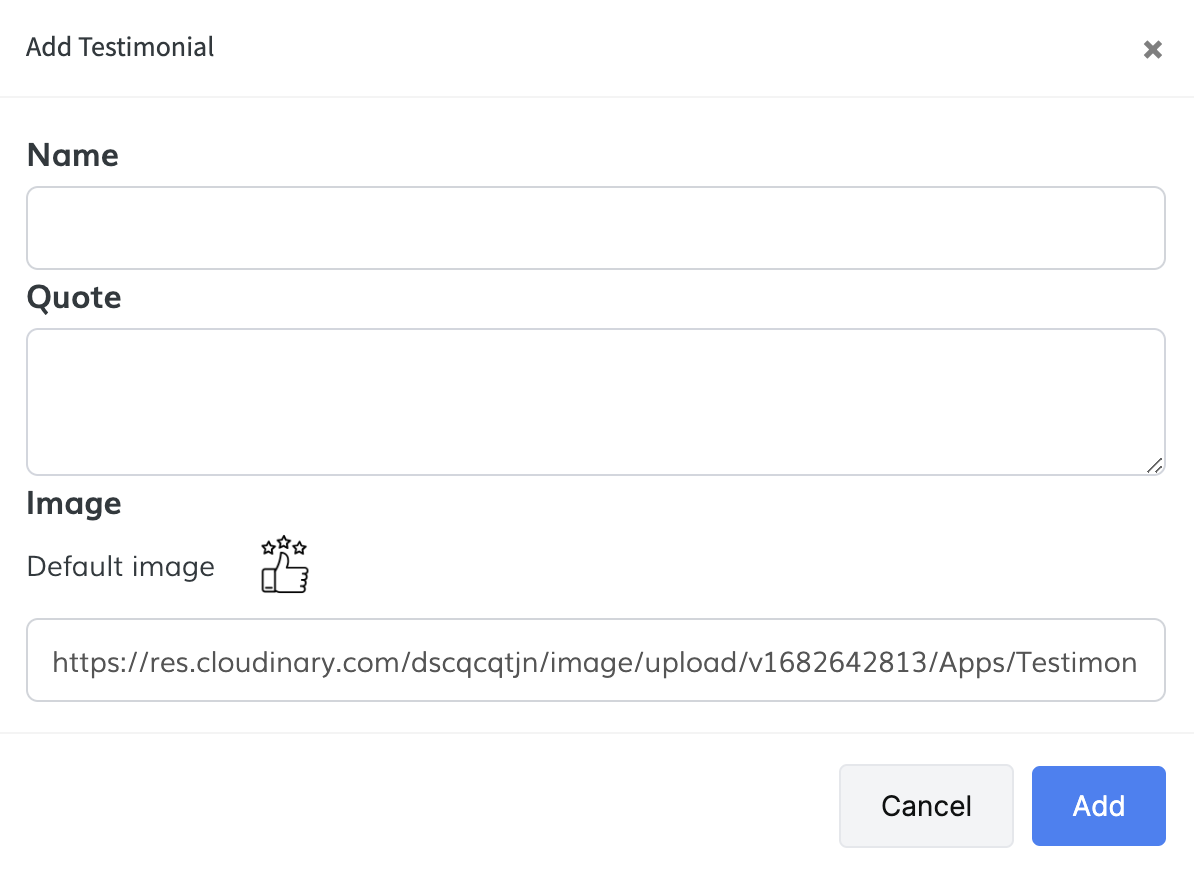This screenshot has height=872, width=1194.
Task: Focus the Name input field
Action: 596,228
